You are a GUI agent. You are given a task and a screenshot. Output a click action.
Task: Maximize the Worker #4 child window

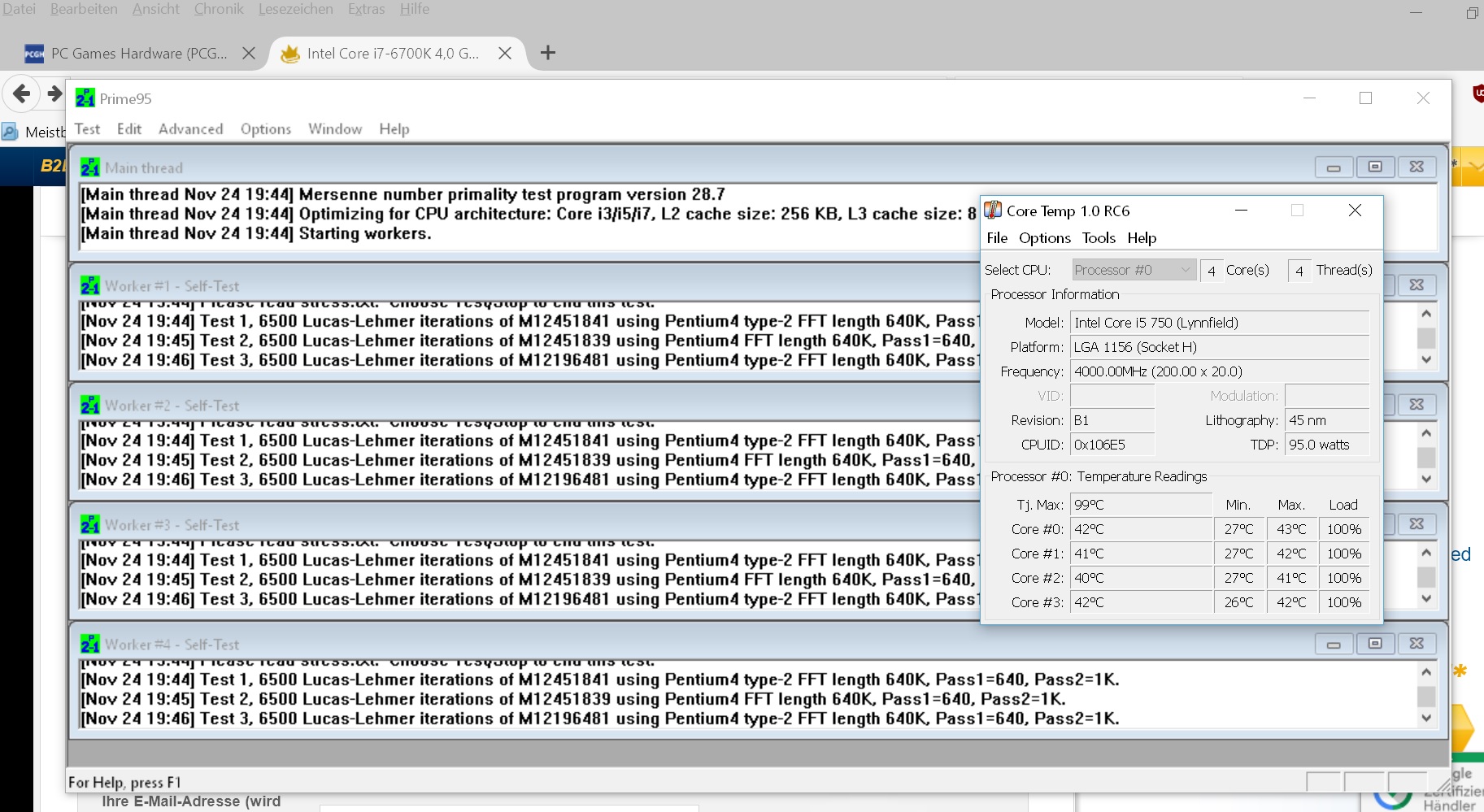(x=1375, y=644)
